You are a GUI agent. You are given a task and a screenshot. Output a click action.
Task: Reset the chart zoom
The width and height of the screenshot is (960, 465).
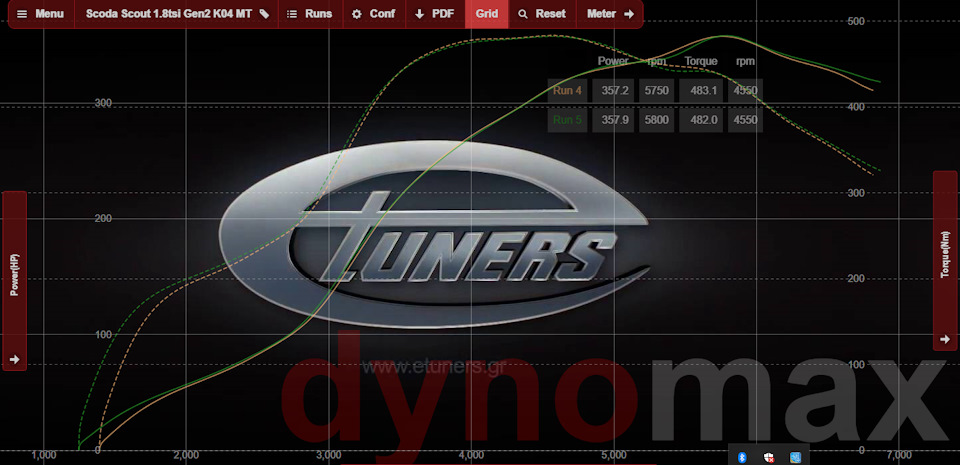tap(542, 14)
